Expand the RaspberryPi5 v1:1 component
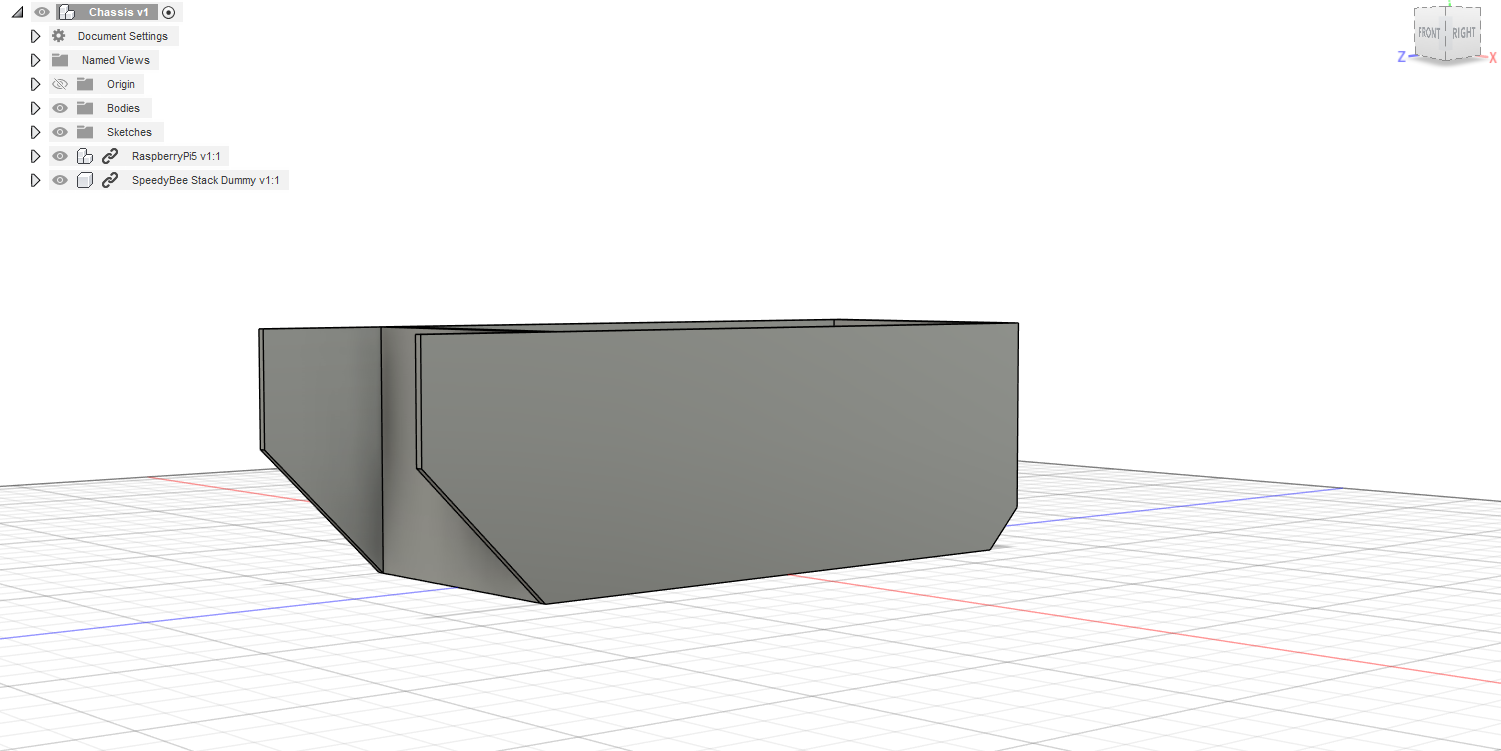The height and width of the screenshot is (751, 1501). tap(35, 156)
